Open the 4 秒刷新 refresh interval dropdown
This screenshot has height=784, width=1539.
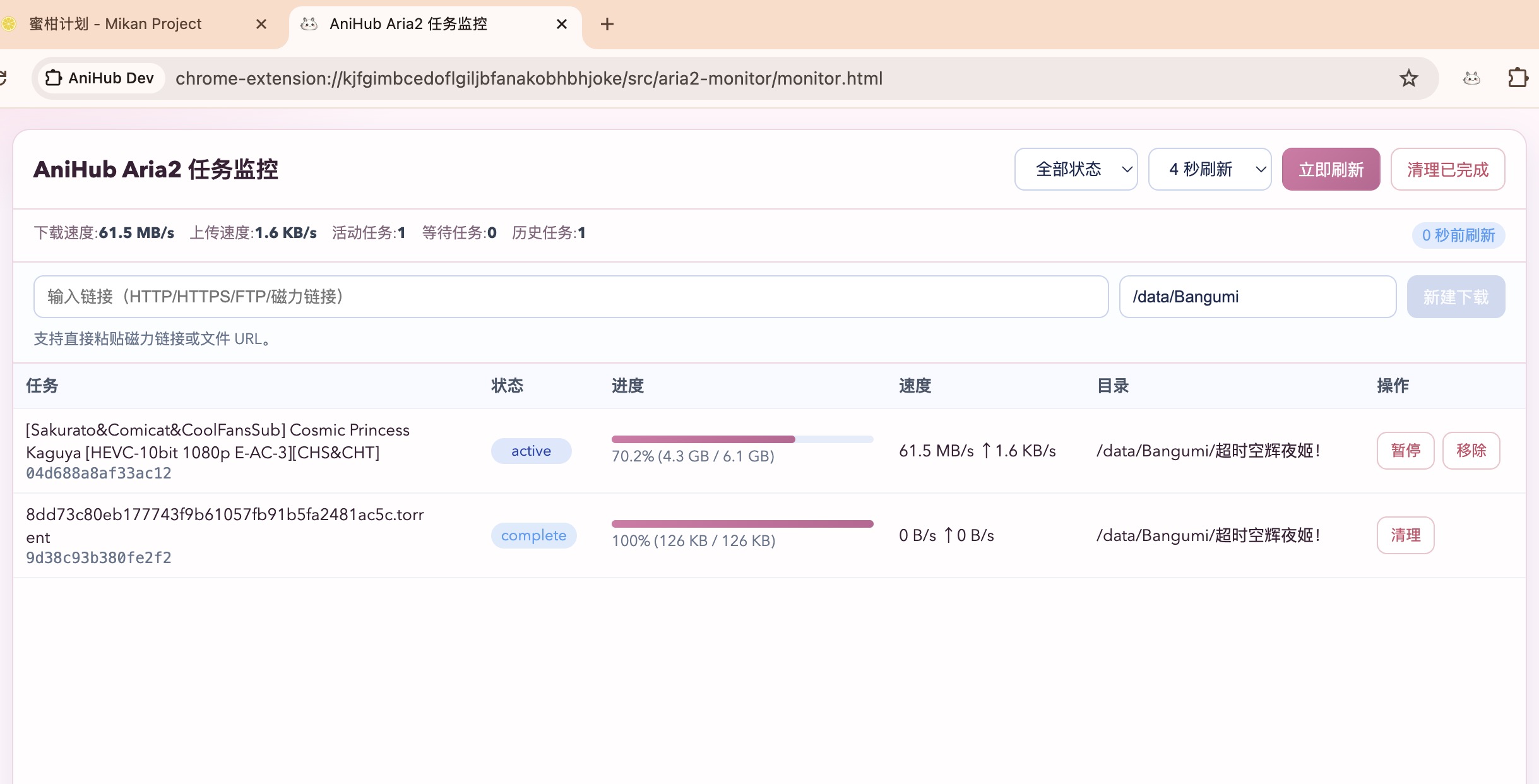[x=1209, y=169]
